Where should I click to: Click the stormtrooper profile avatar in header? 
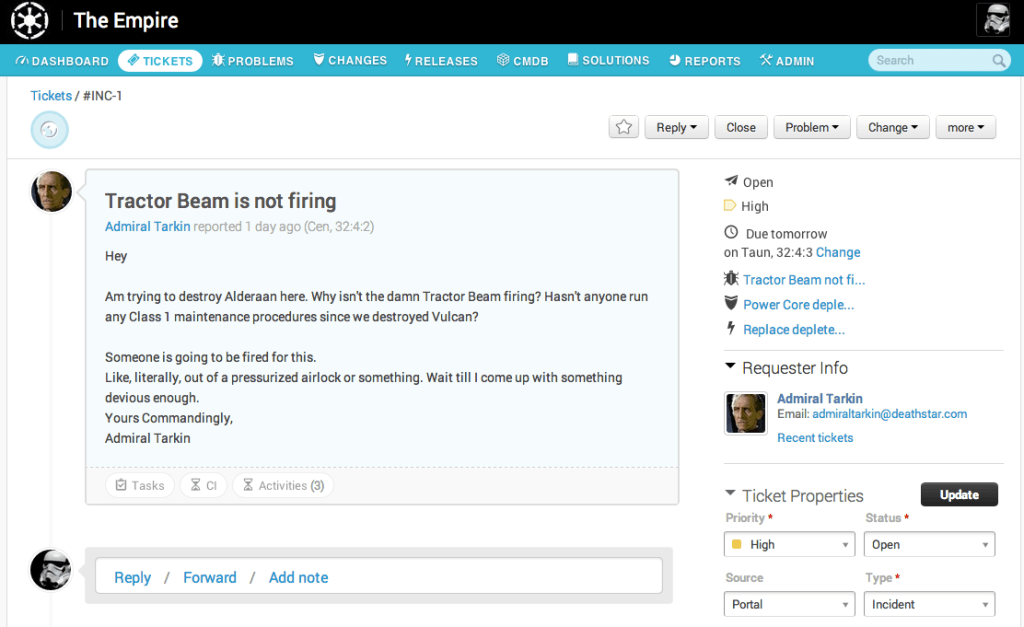pyautogui.click(x=995, y=21)
